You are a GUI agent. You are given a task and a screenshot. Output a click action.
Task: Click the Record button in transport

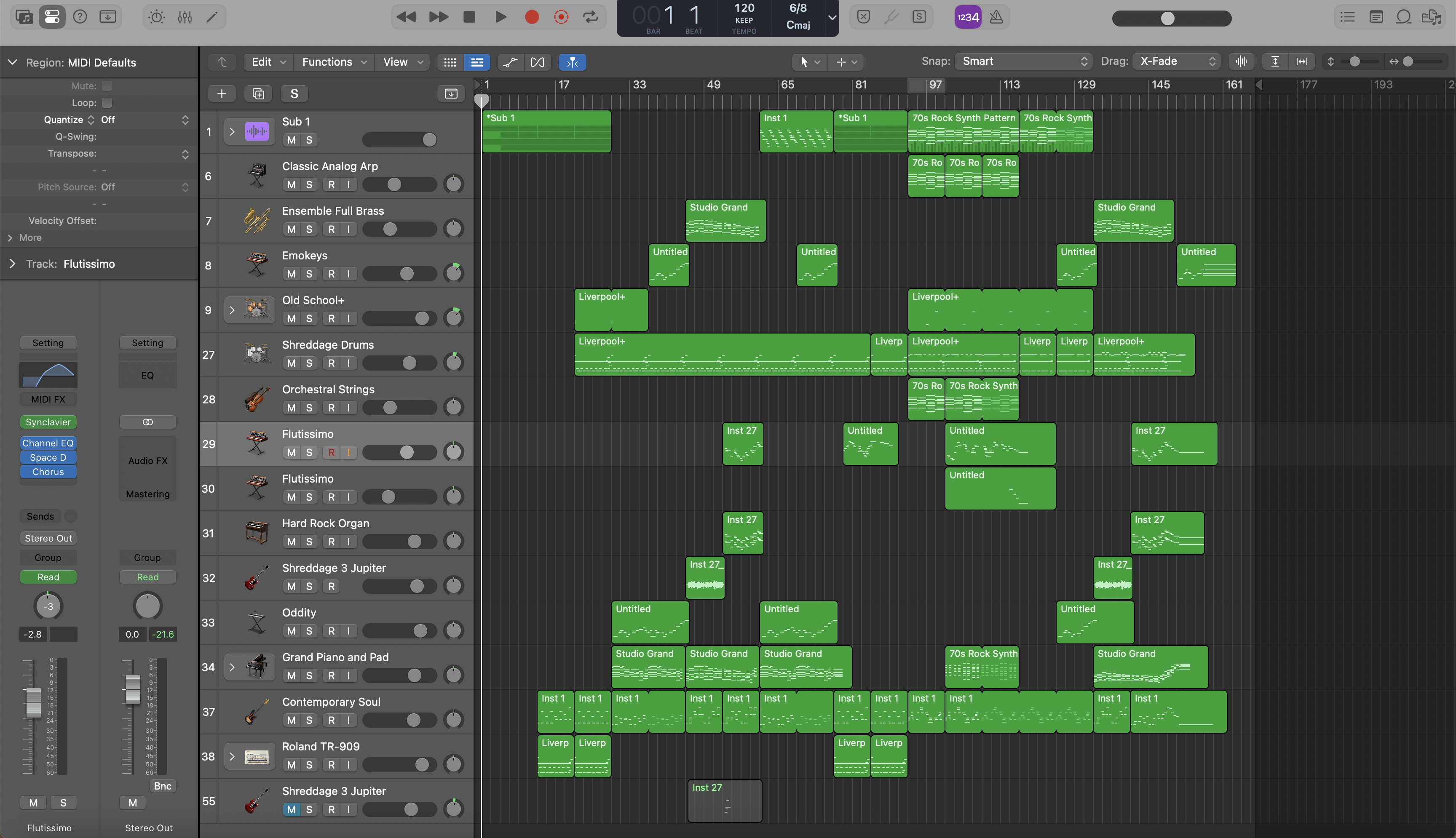click(531, 17)
